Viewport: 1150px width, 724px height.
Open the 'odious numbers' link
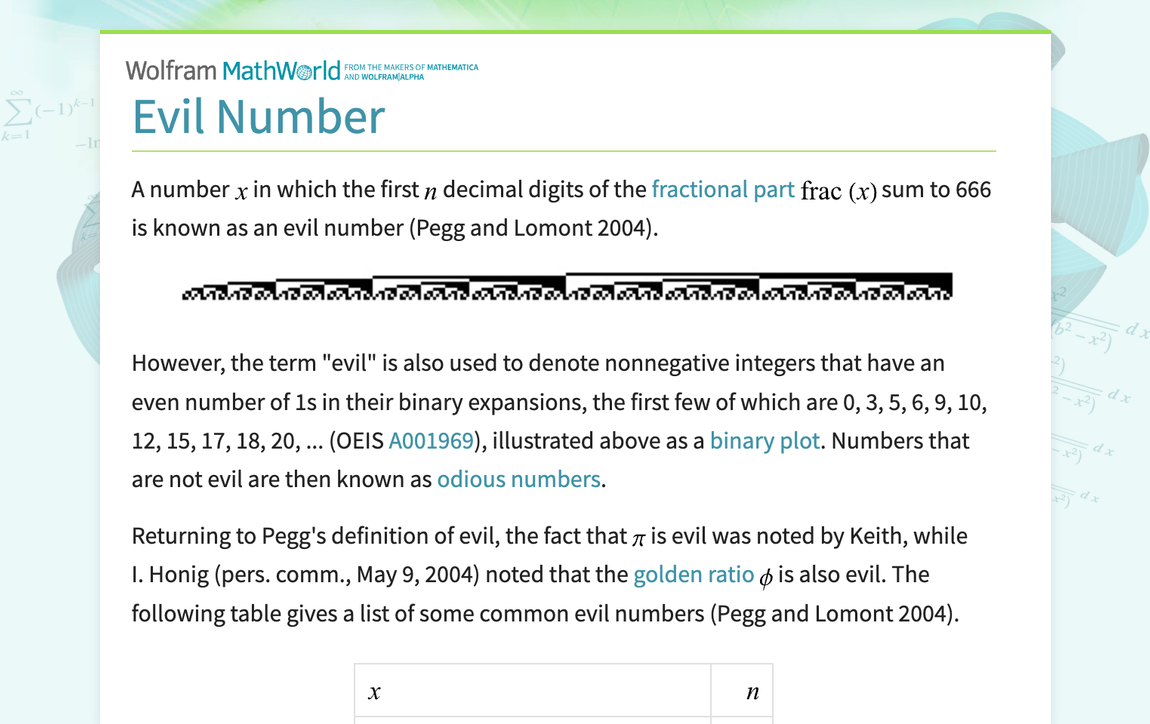(x=519, y=480)
